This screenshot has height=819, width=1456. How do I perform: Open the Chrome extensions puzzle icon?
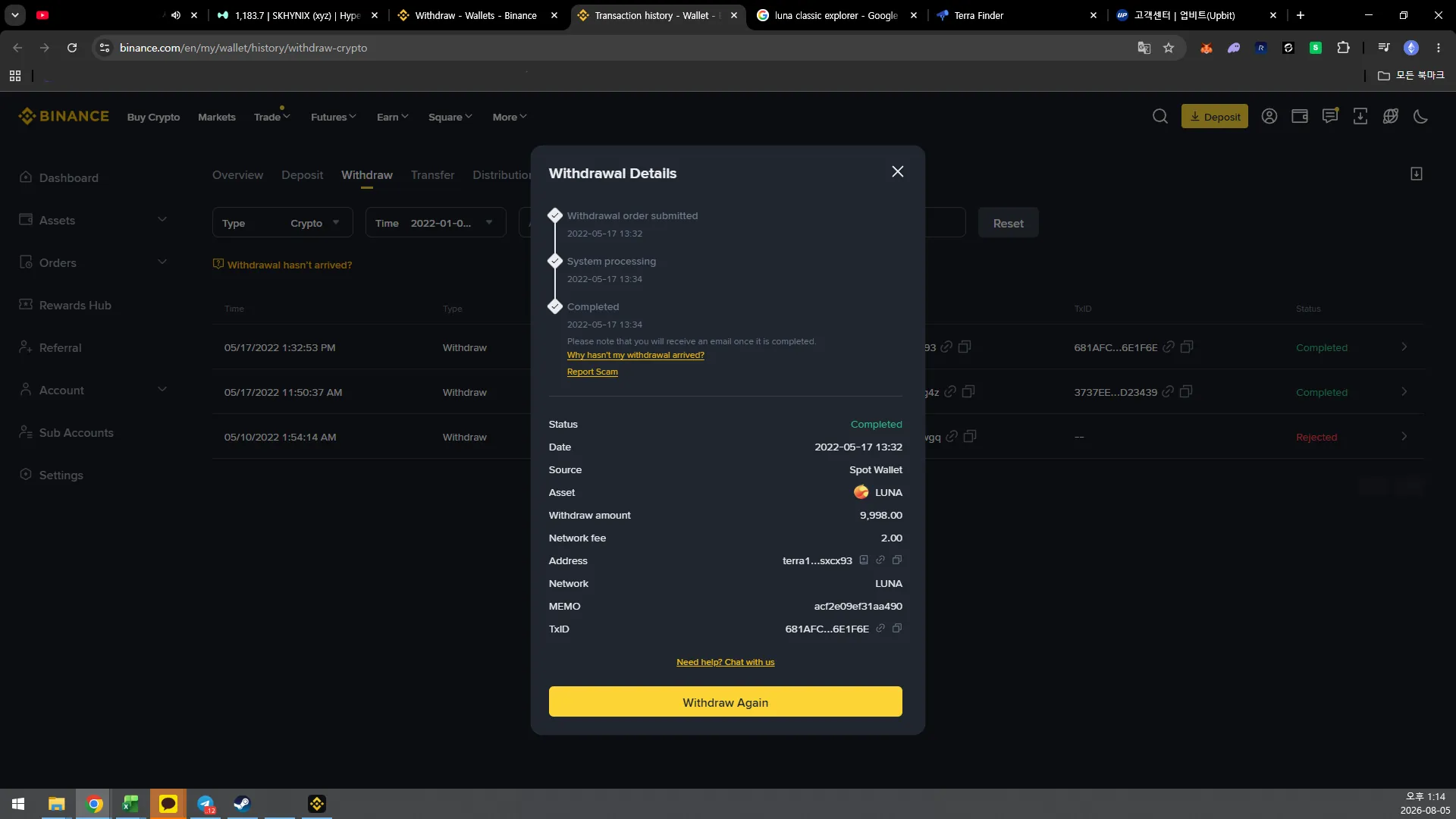(x=1343, y=48)
